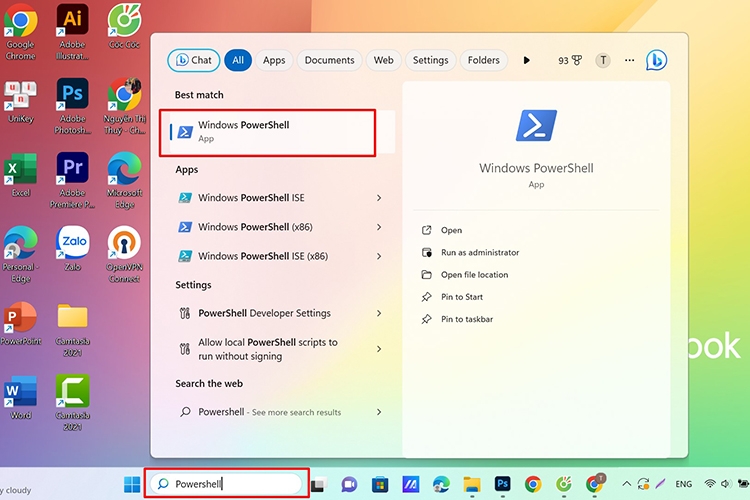750x500 pixels.
Task: Switch to Folders filter tab
Action: tap(484, 60)
